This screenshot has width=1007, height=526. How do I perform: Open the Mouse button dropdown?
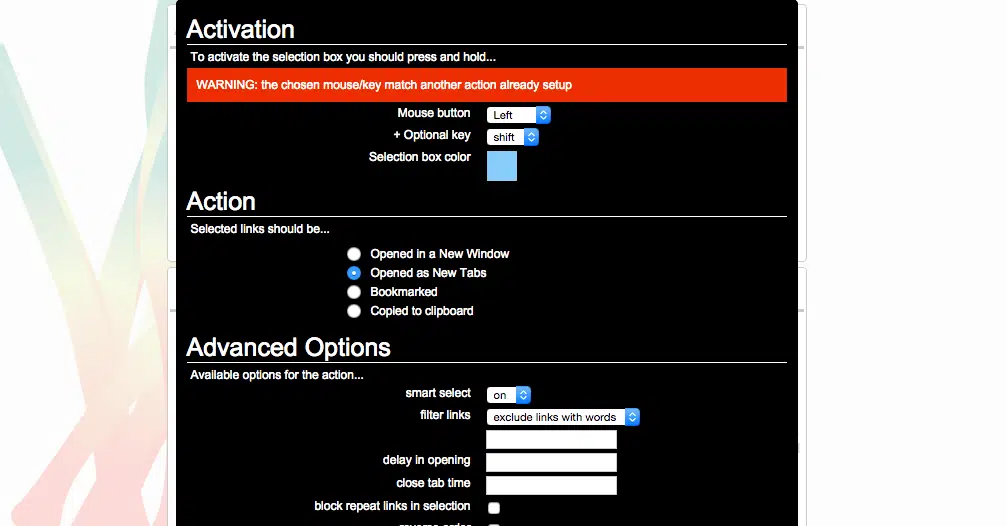pos(518,115)
